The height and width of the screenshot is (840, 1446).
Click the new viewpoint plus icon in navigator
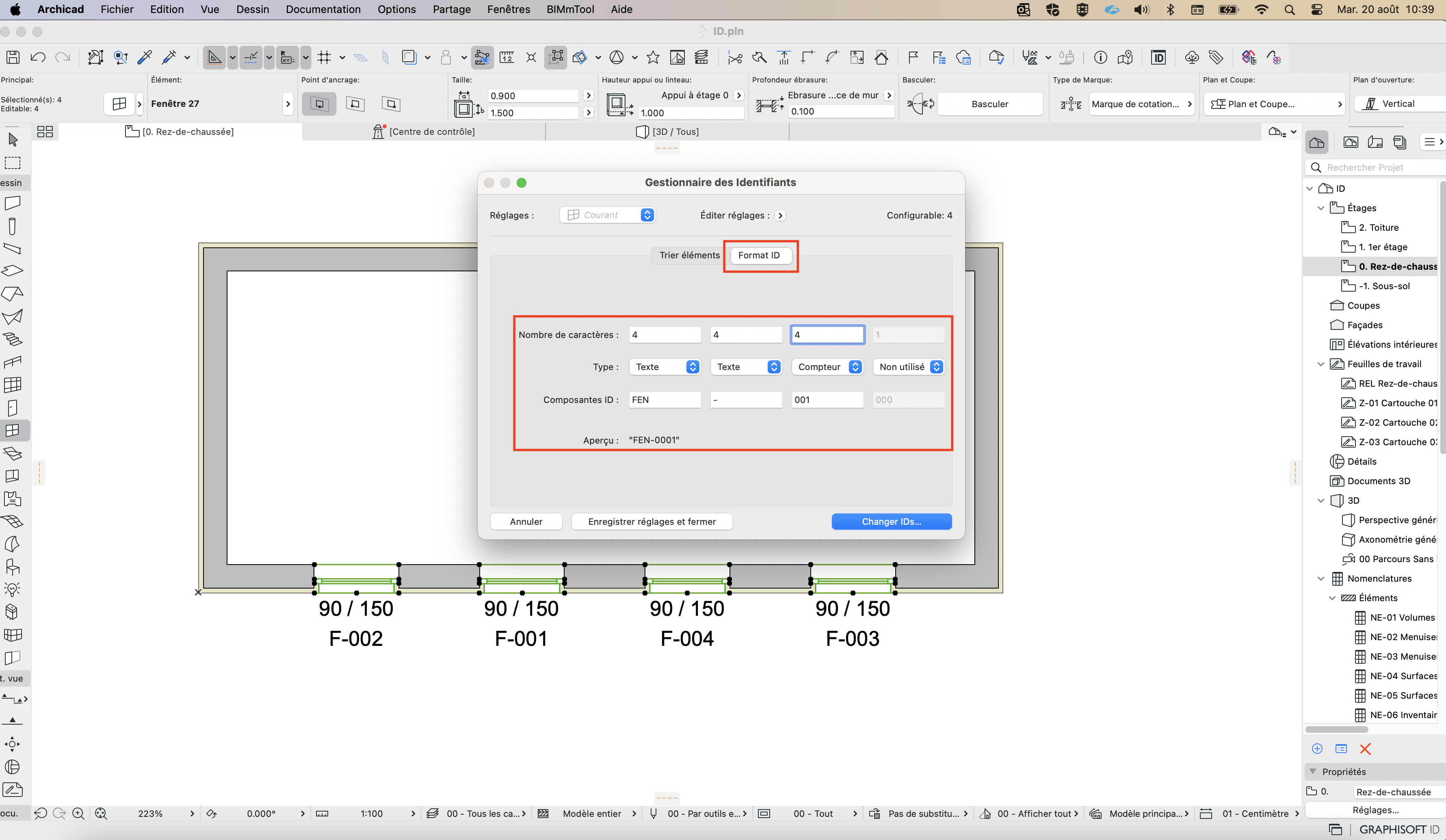pos(1318,749)
